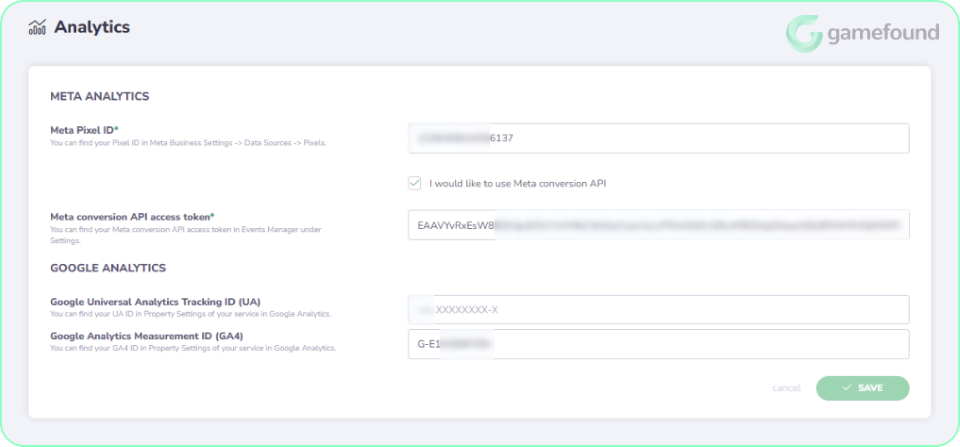
Task: Click the cancel link
Action: (786, 388)
